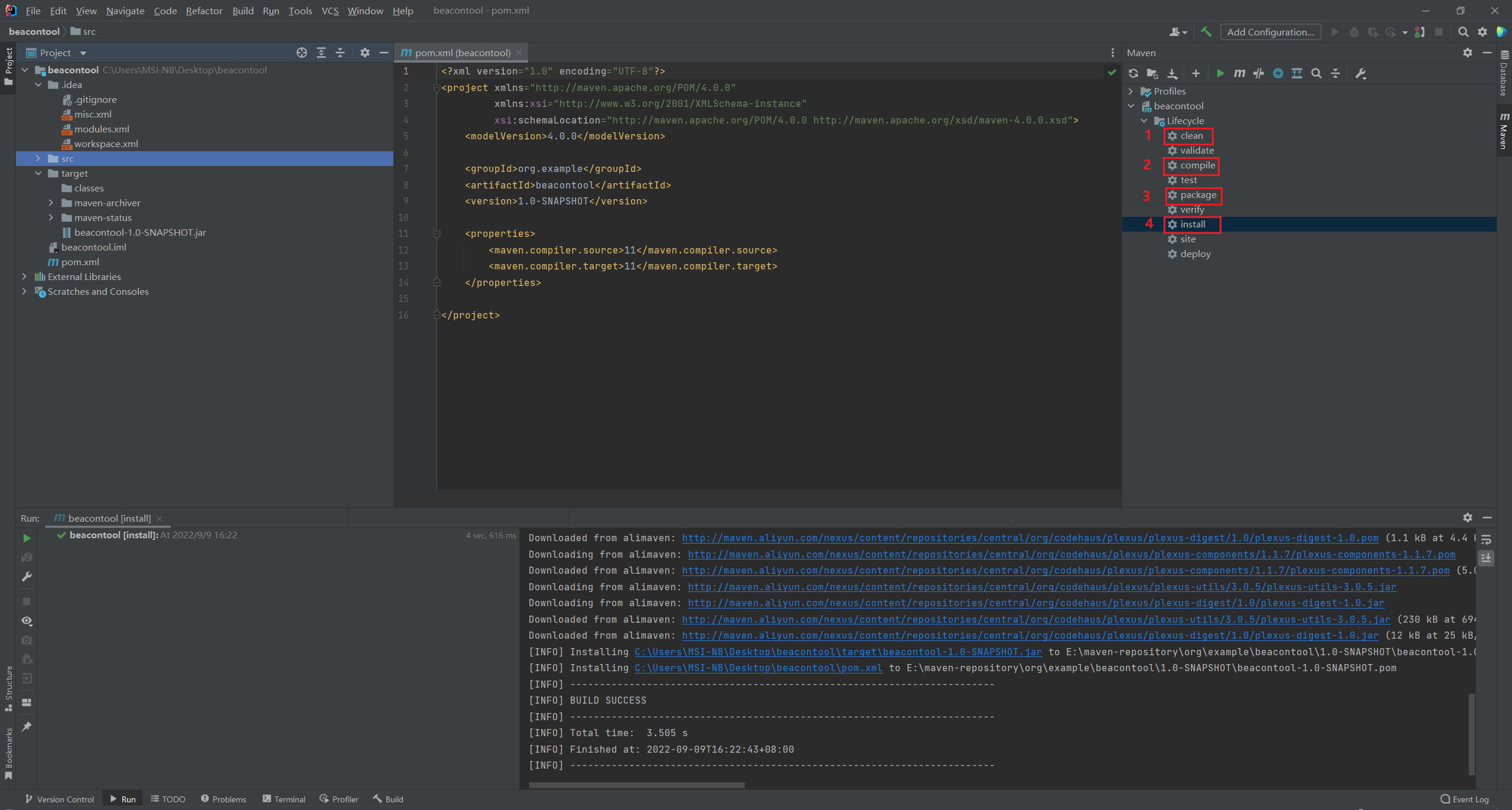Screen dimensions: 1512x810
Task: Expand External Libraries node
Action: [24, 276]
